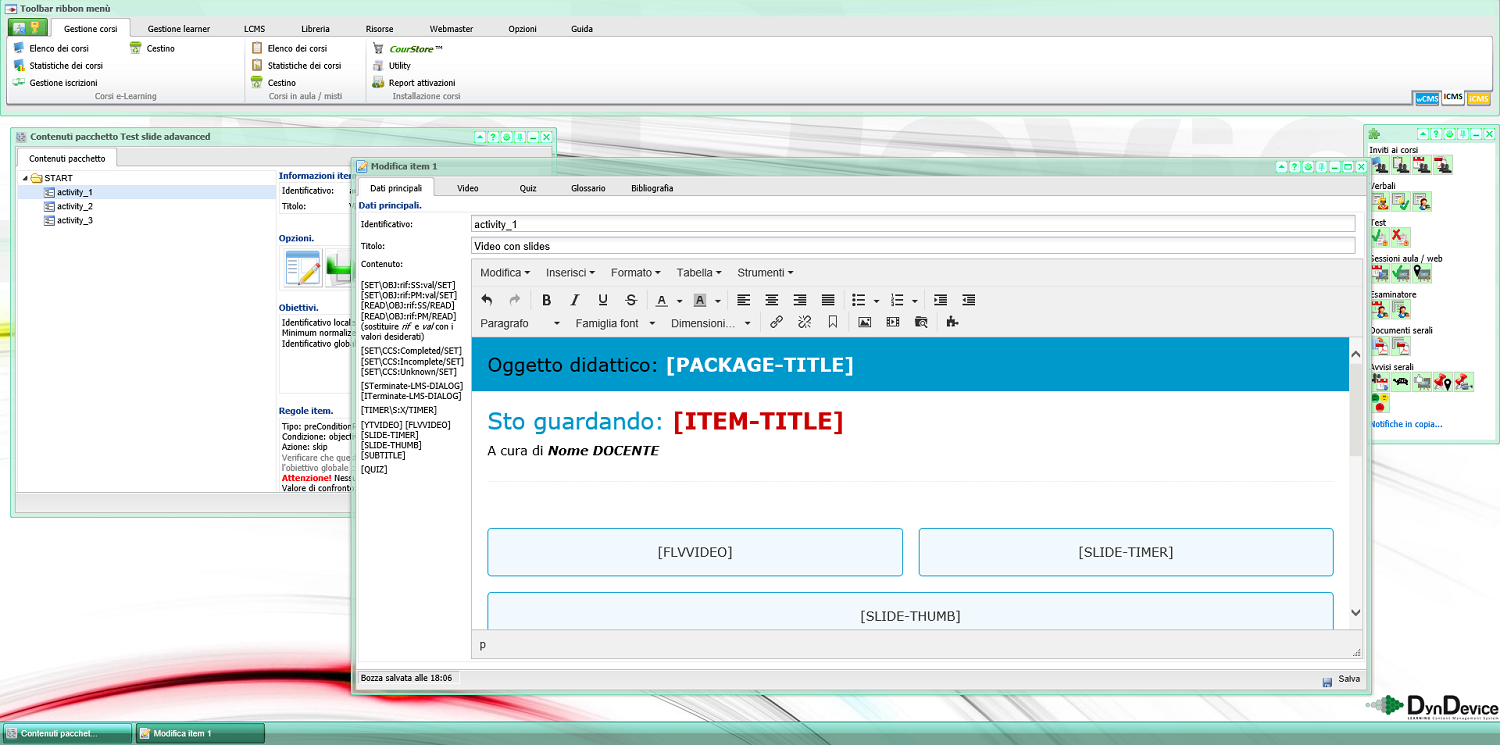Image resolution: width=1500 pixels, height=745 pixels.
Task: Switch to the Glossario tab
Action: [x=588, y=188]
